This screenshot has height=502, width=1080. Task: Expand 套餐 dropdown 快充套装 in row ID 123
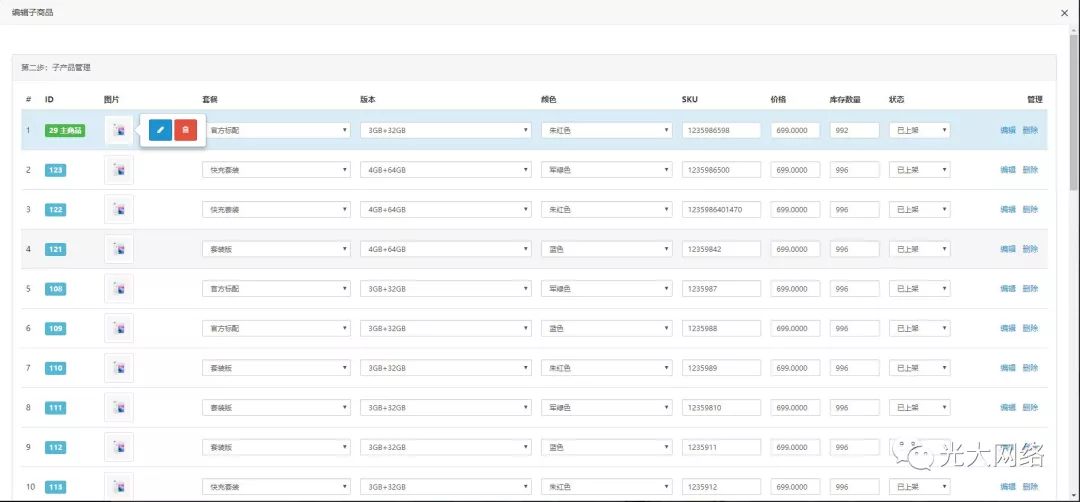point(276,169)
